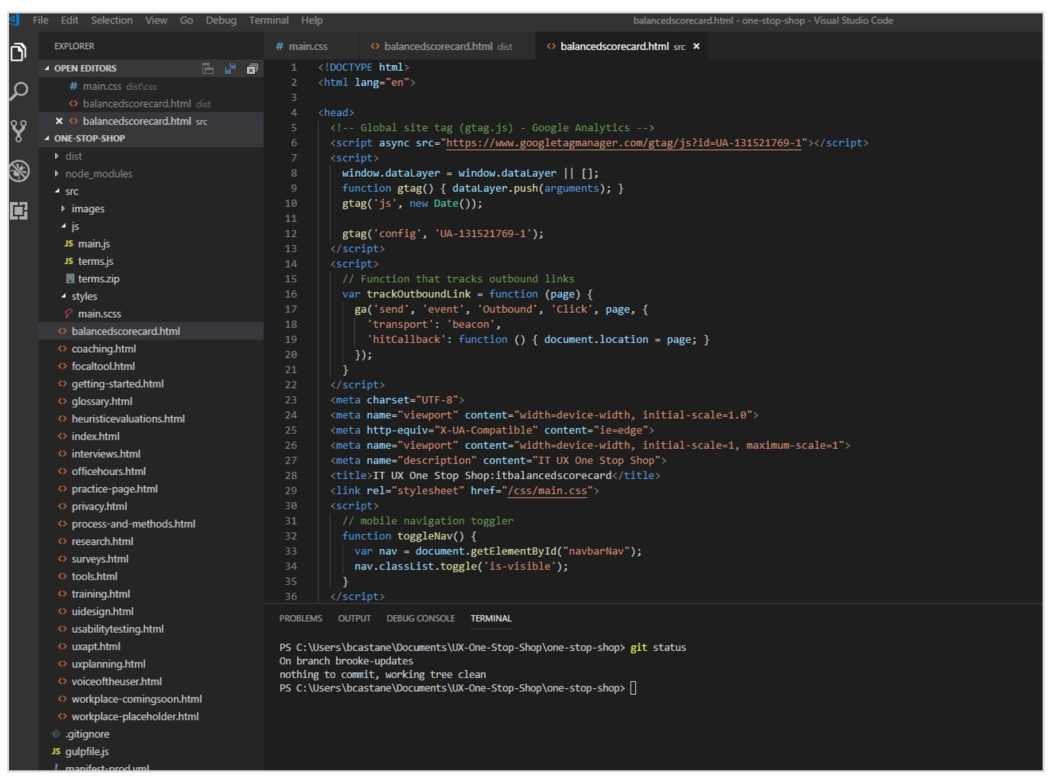Open heuristicevaluations.html in explorer
This screenshot has height=777, width=1050.
click(x=151, y=419)
